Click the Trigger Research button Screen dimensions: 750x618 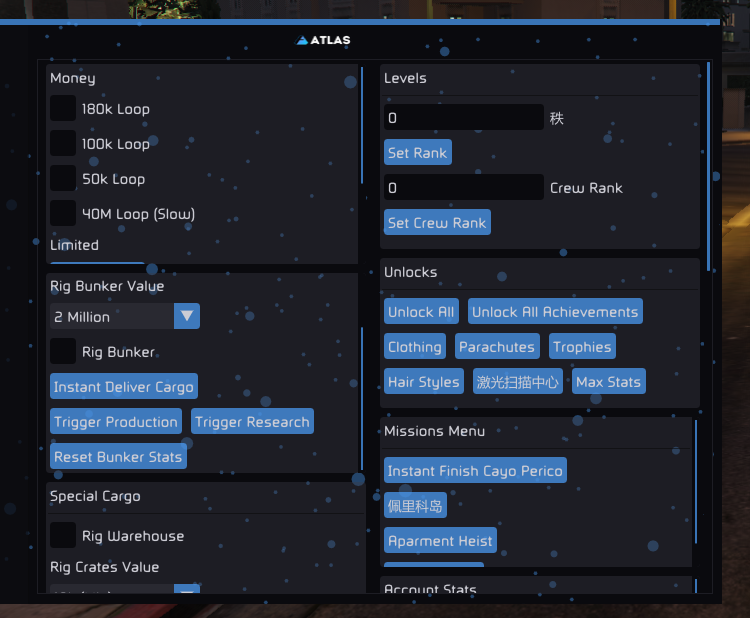(x=252, y=422)
